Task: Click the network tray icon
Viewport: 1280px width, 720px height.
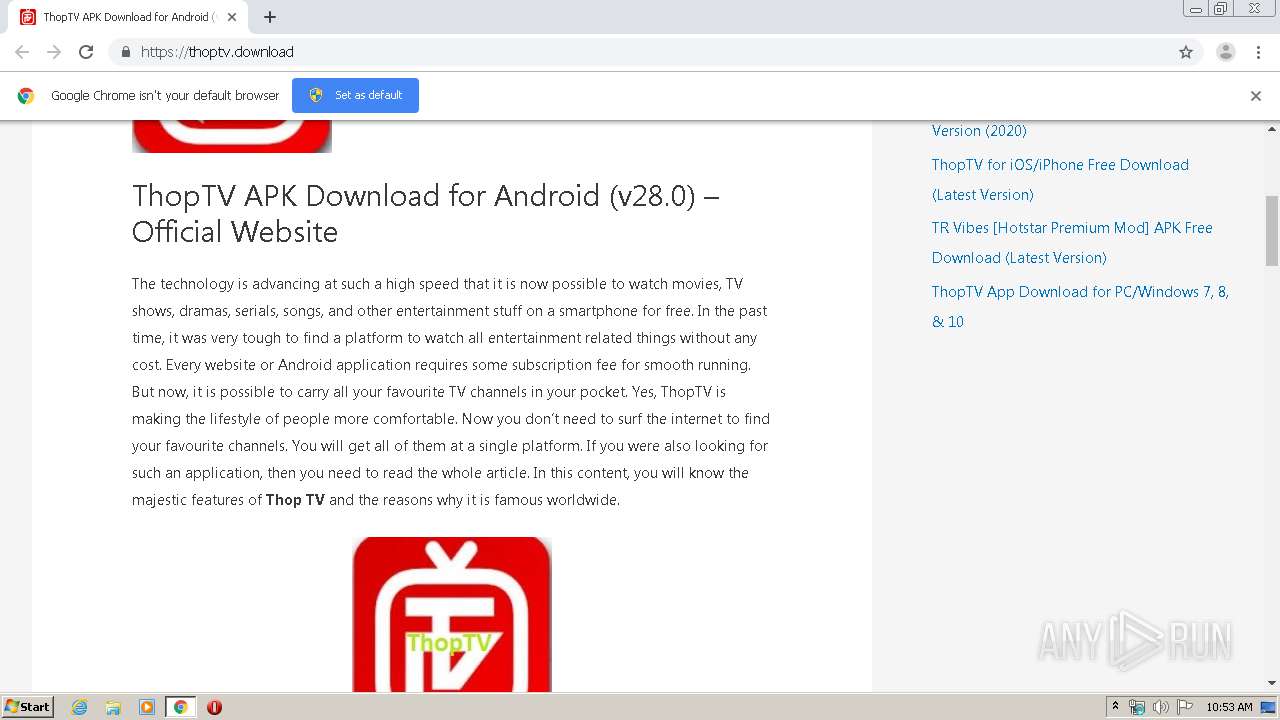Action: click(x=1137, y=707)
